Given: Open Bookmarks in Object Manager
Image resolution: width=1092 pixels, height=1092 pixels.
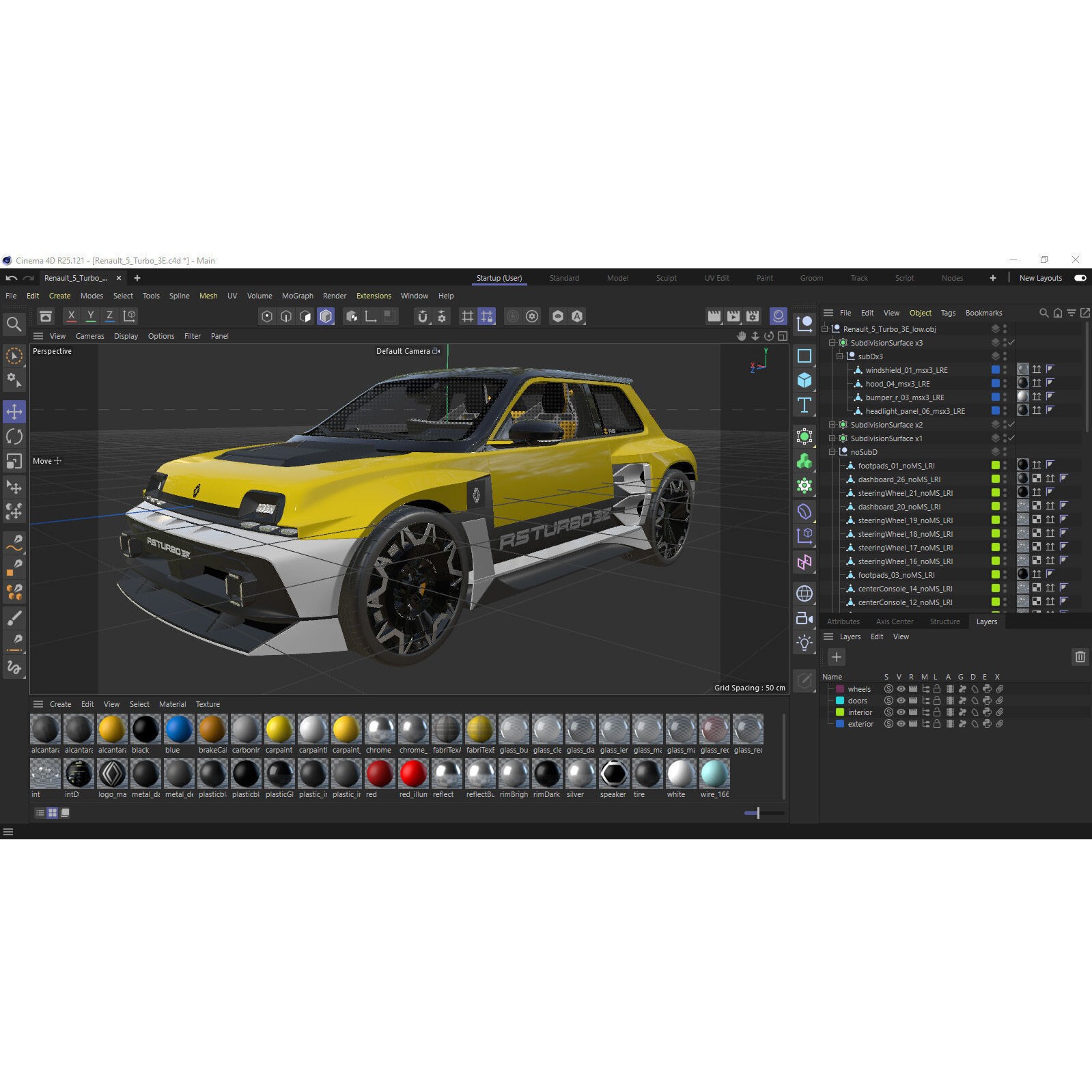Looking at the screenshot, I should 983,313.
